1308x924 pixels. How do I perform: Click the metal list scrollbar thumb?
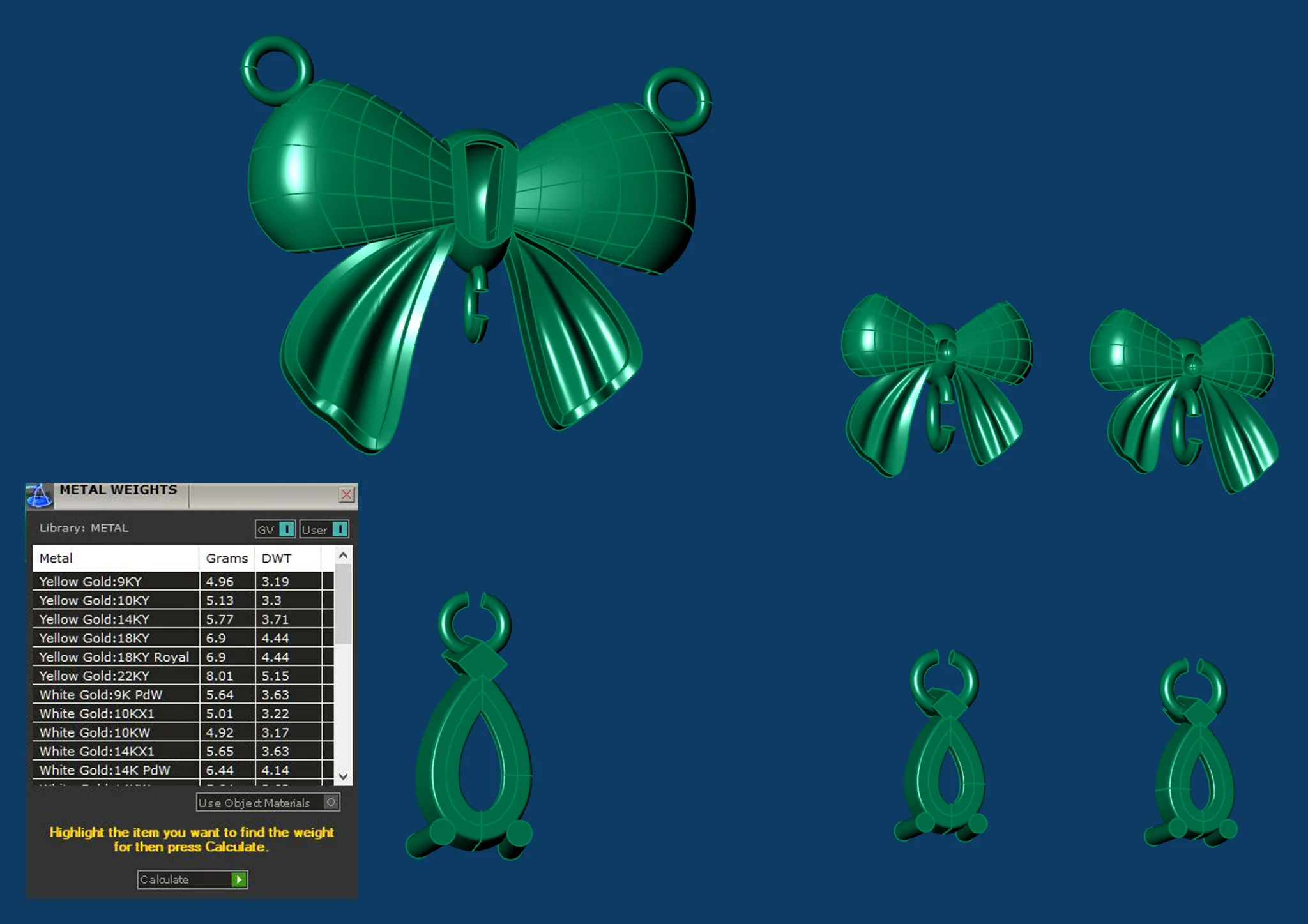click(343, 603)
